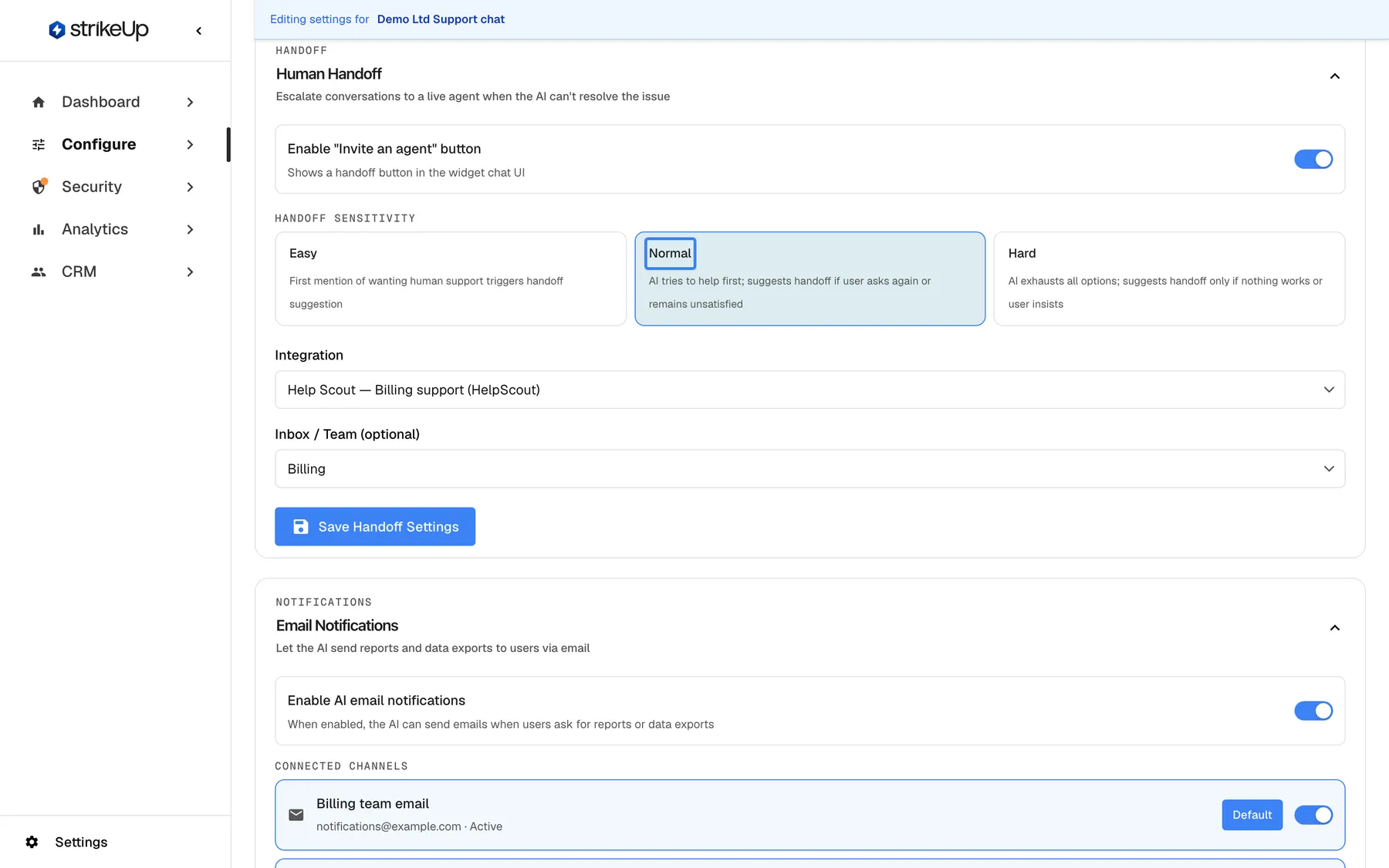Open the Integration dropdown
The height and width of the screenshot is (868, 1389).
809,390
